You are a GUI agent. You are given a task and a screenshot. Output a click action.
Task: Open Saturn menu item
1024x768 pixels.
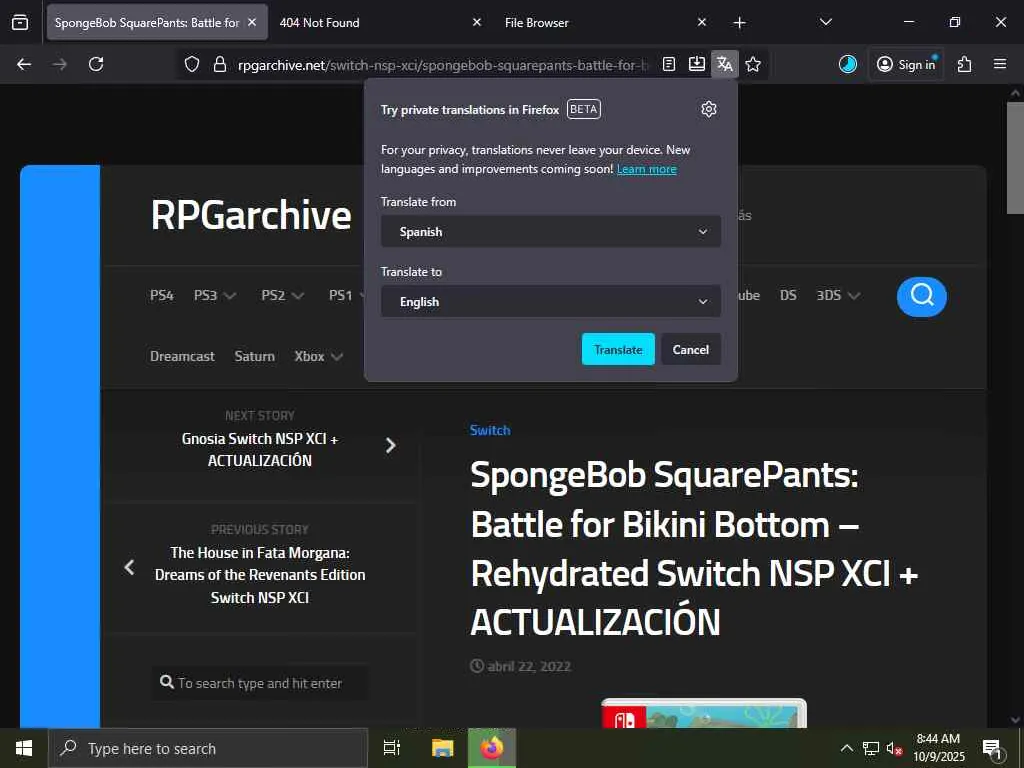(255, 357)
